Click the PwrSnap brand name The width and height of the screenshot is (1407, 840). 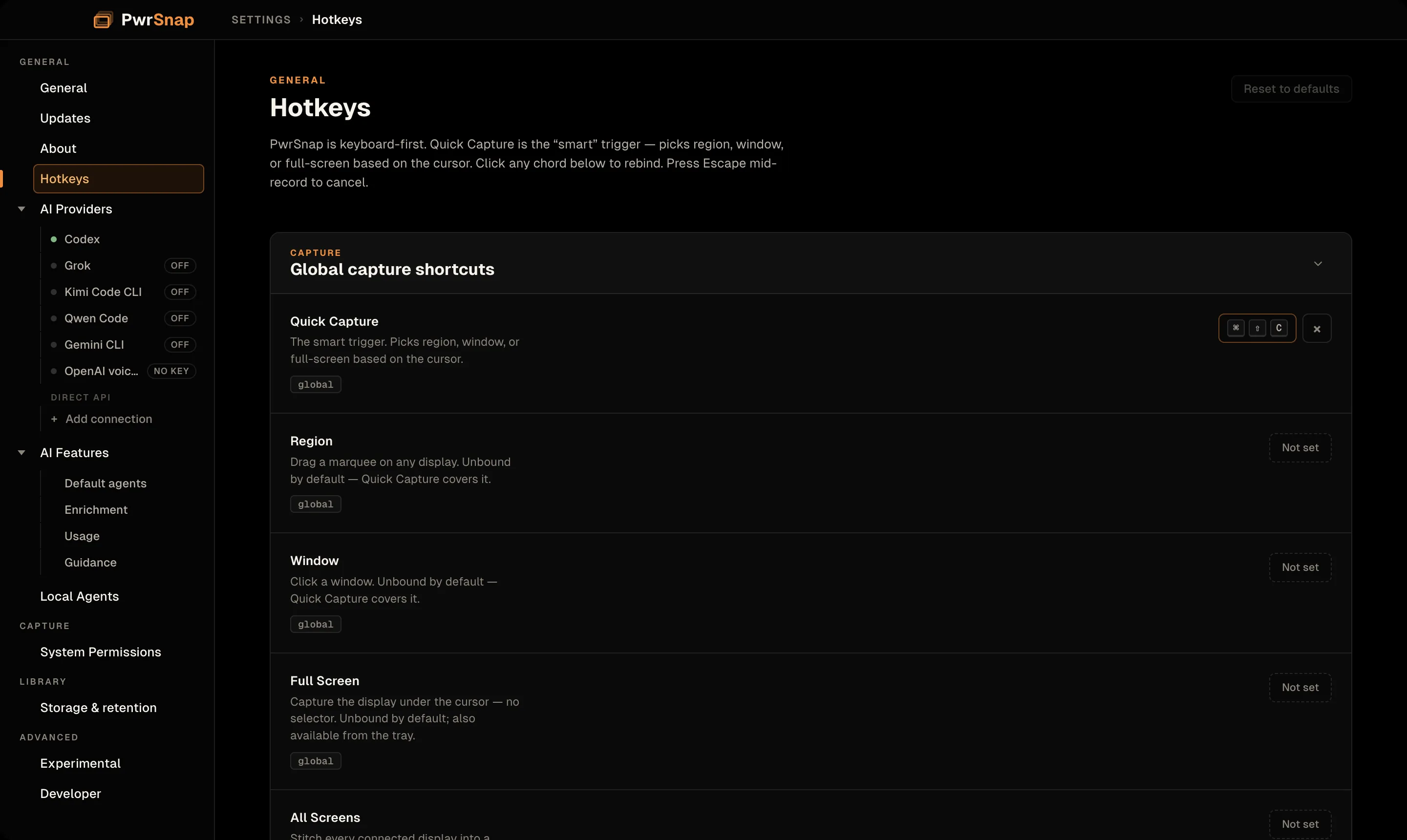click(x=157, y=20)
